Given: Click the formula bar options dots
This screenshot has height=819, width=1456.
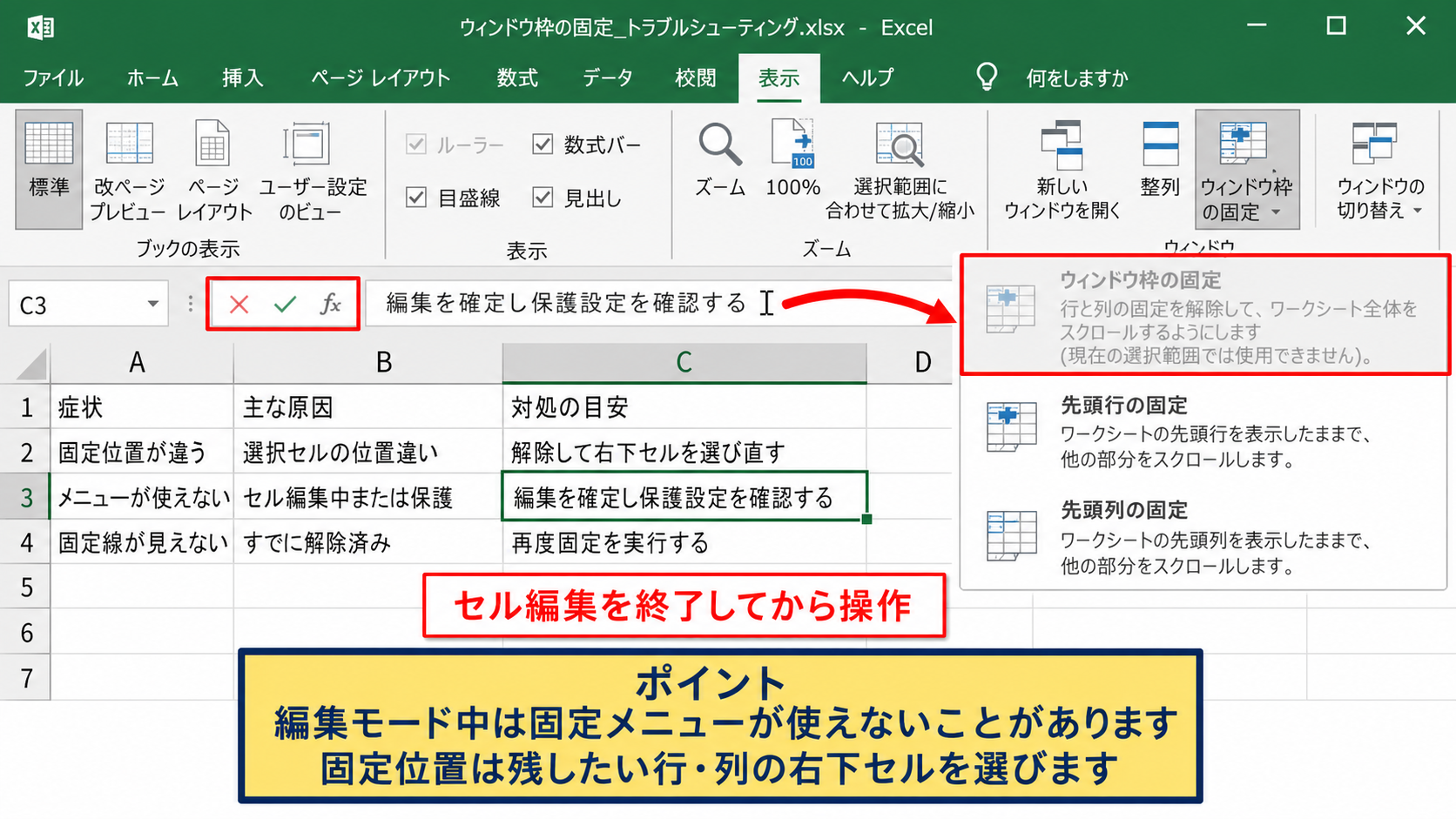Looking at the screenshot, I should [x=190, y=304].
